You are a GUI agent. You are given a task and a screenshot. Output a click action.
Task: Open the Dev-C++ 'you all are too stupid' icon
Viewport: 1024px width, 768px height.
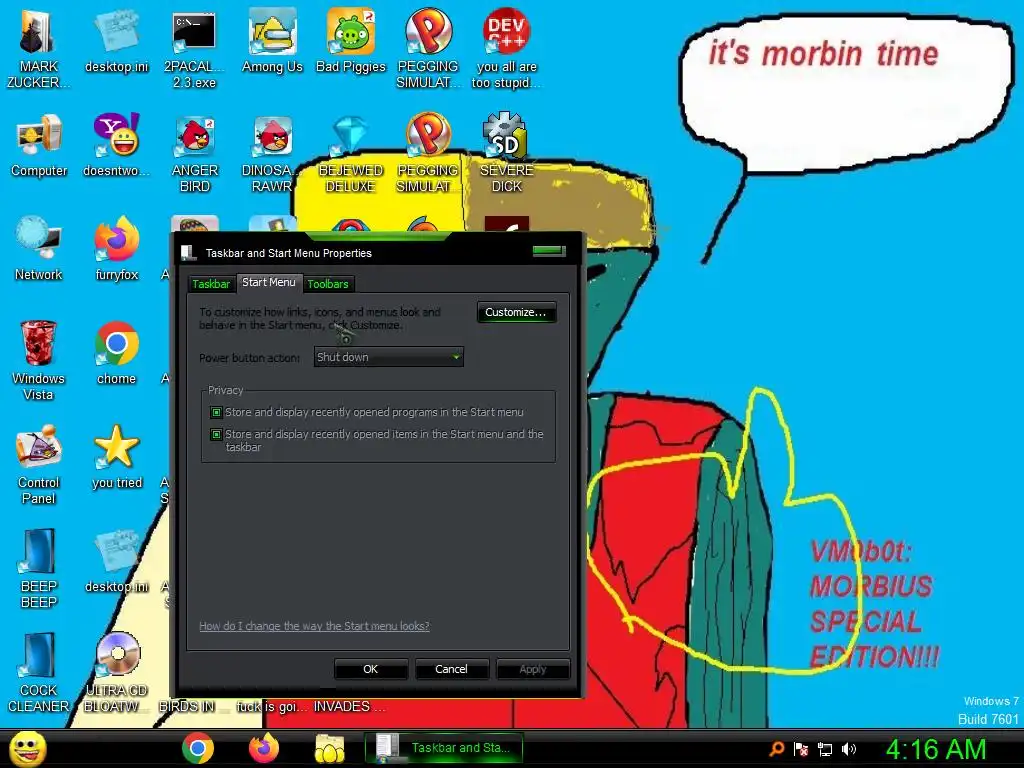tap(506, 47)
